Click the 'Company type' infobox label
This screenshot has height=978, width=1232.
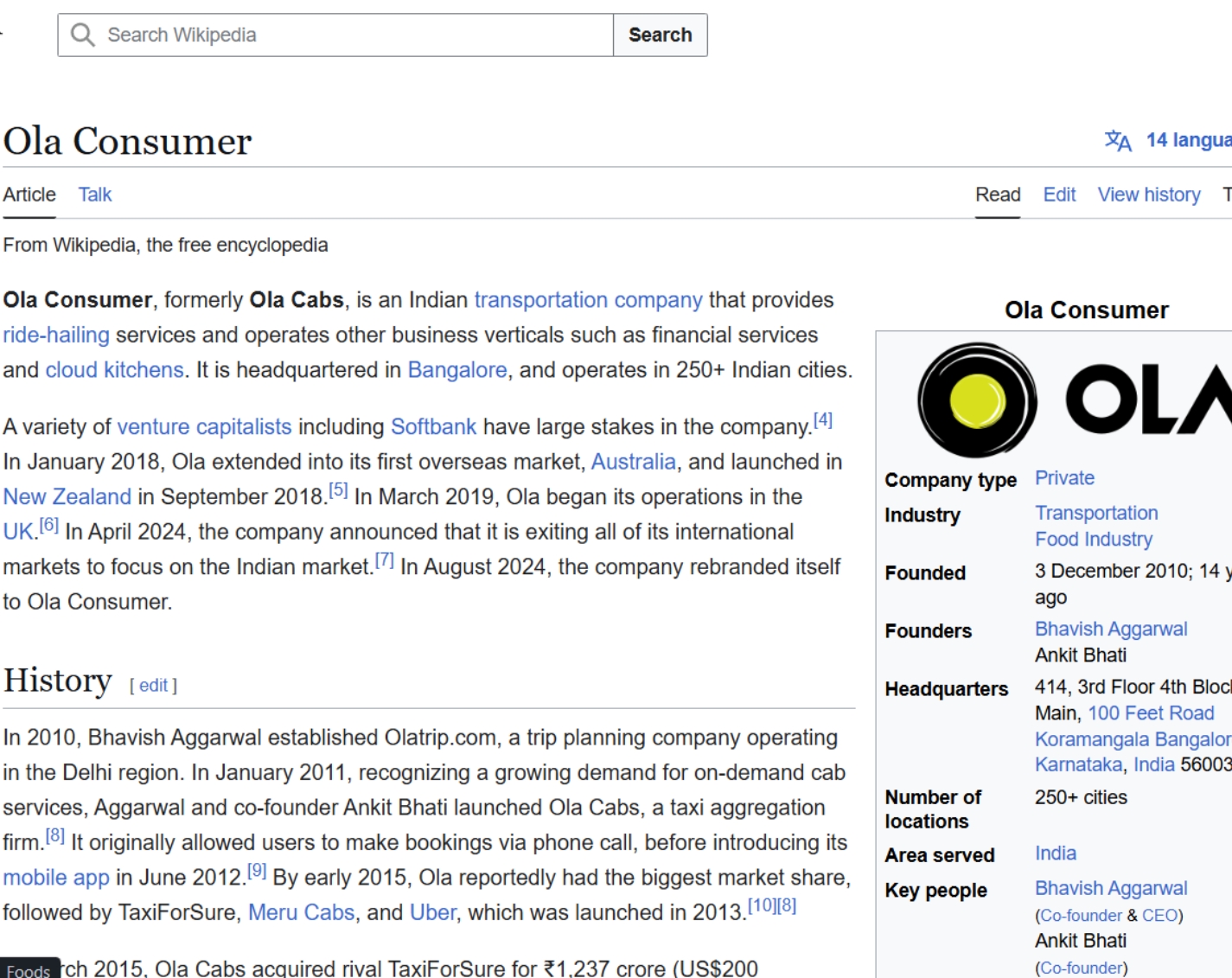(951, 480)
